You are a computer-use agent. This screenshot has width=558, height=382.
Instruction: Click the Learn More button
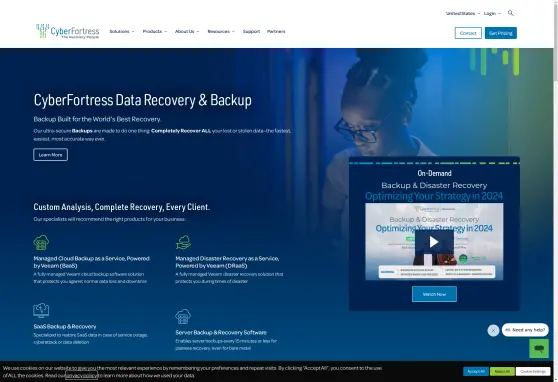tap(51, 155)
